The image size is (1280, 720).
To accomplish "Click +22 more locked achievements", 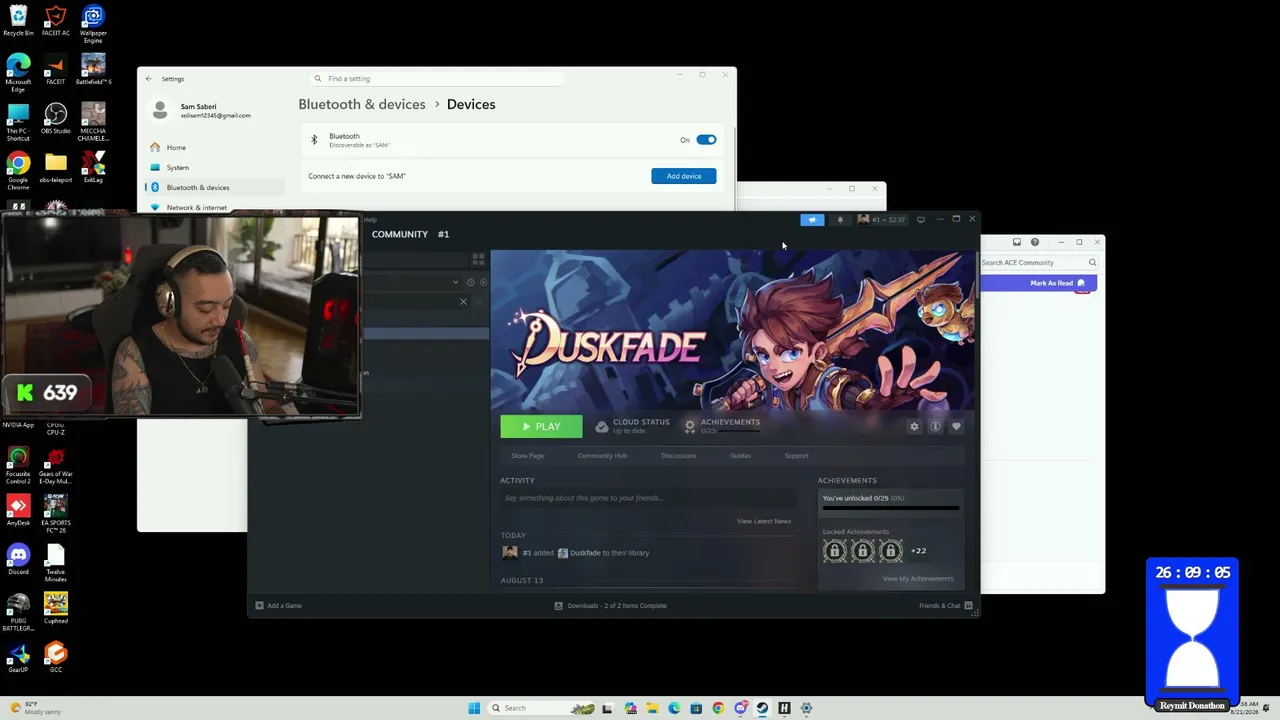I will (x=918, y=551).
